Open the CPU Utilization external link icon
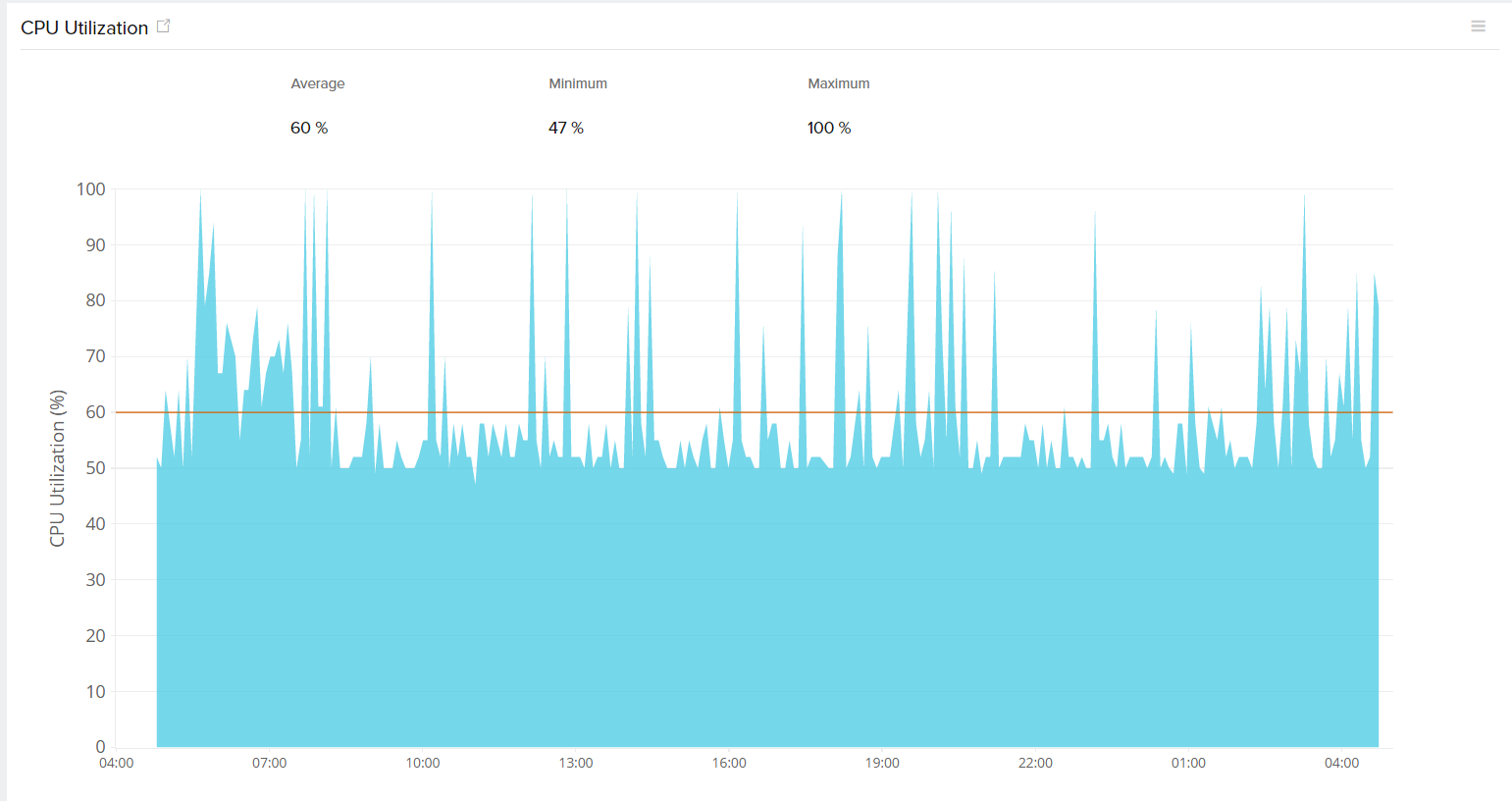 [164, 26]
